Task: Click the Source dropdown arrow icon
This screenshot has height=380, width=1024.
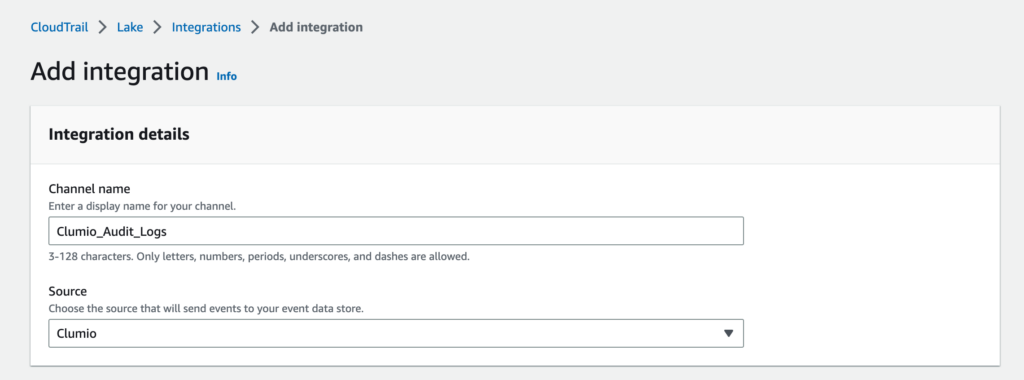Action: coord(729,333)
